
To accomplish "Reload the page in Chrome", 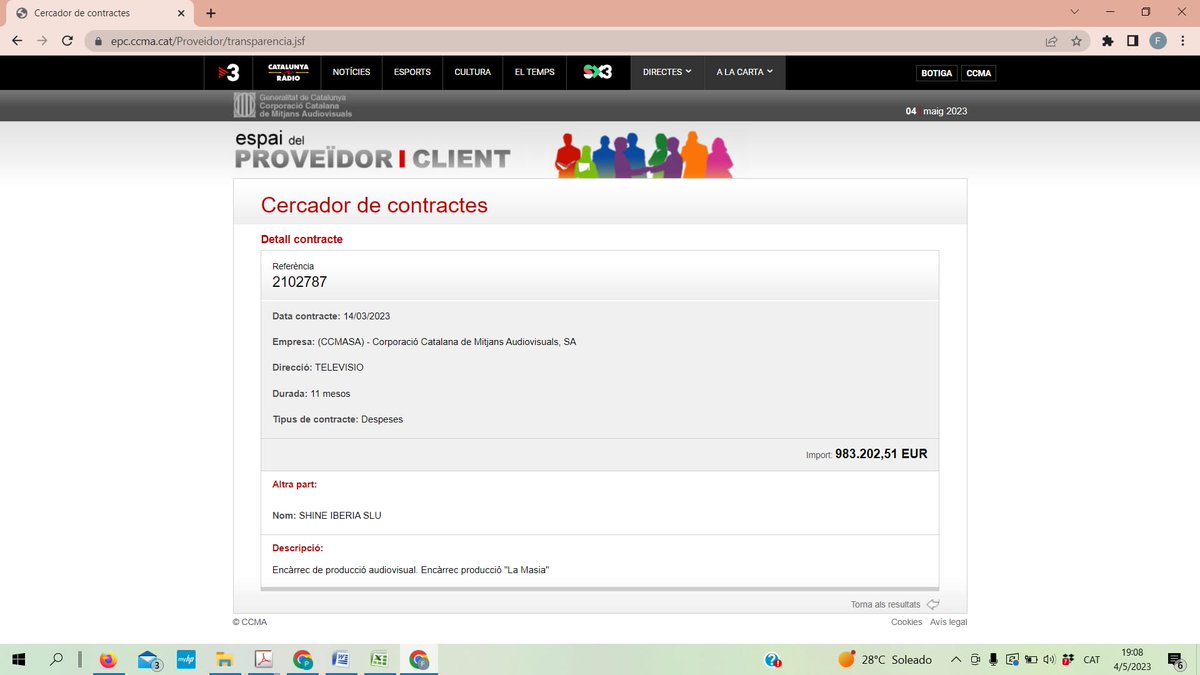I will tap(67, 41).
